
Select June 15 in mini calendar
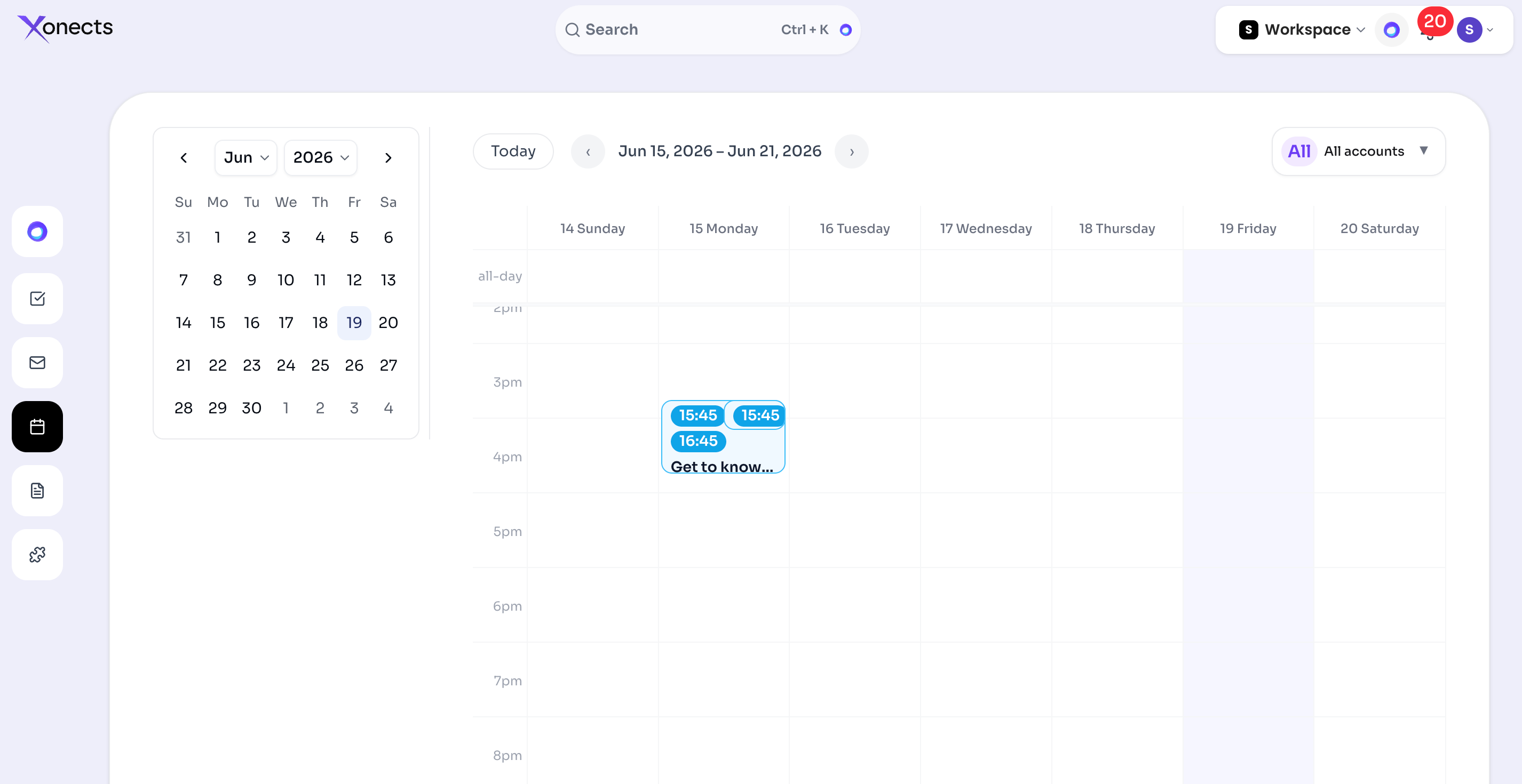point(217,323)
